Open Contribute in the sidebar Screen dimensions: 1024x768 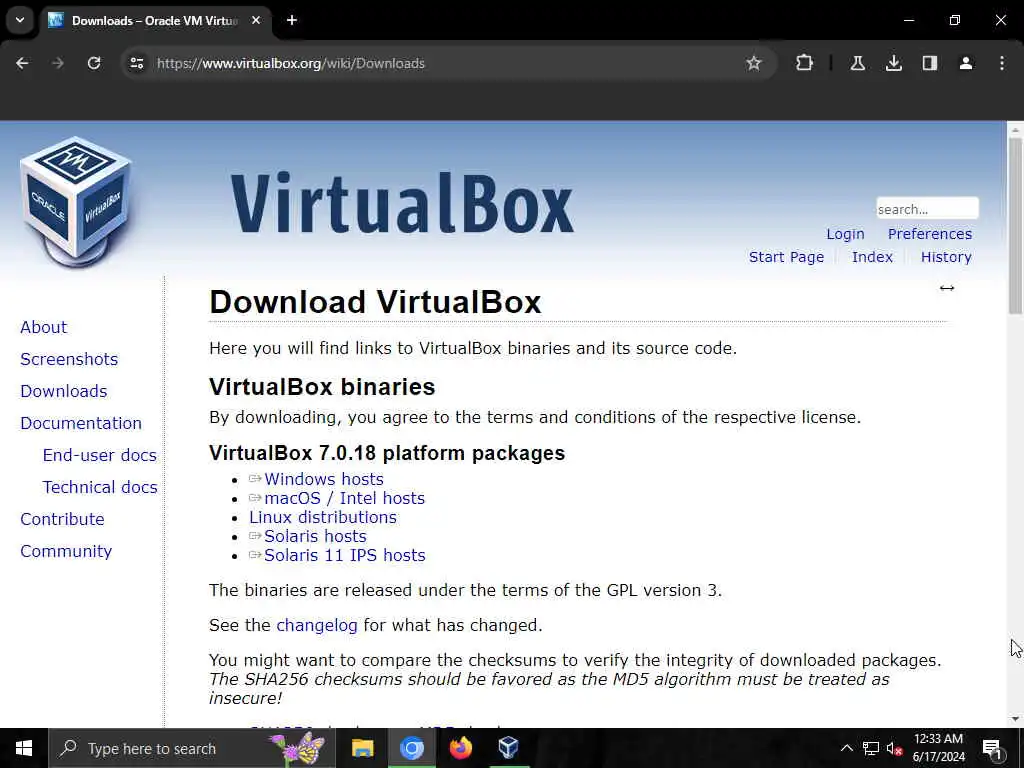click(62, 519)
